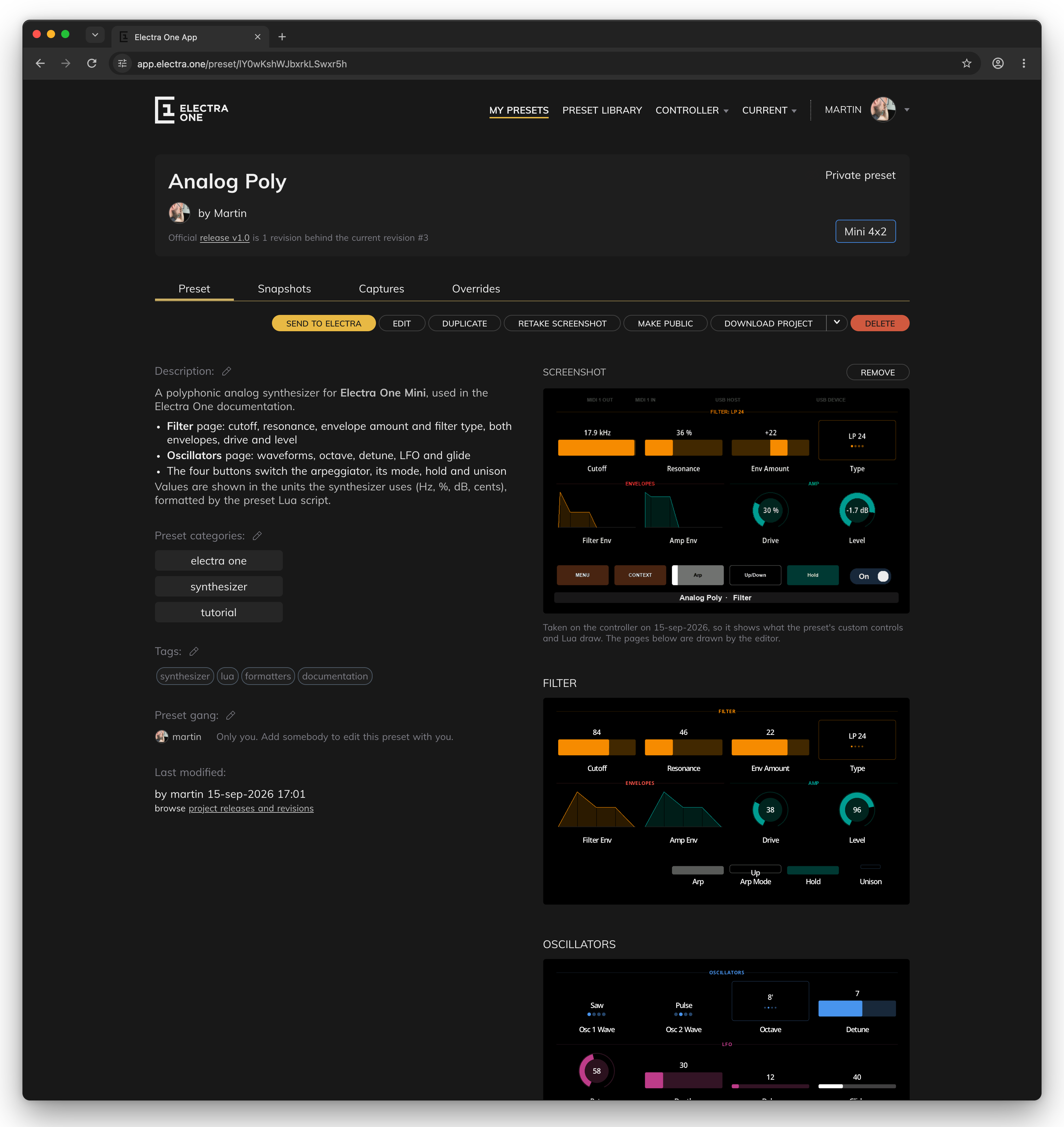Viewport: 1064px width, 1127px height.
Task: Bookmark this page with the star icon
Action: (x=966, y=64)
